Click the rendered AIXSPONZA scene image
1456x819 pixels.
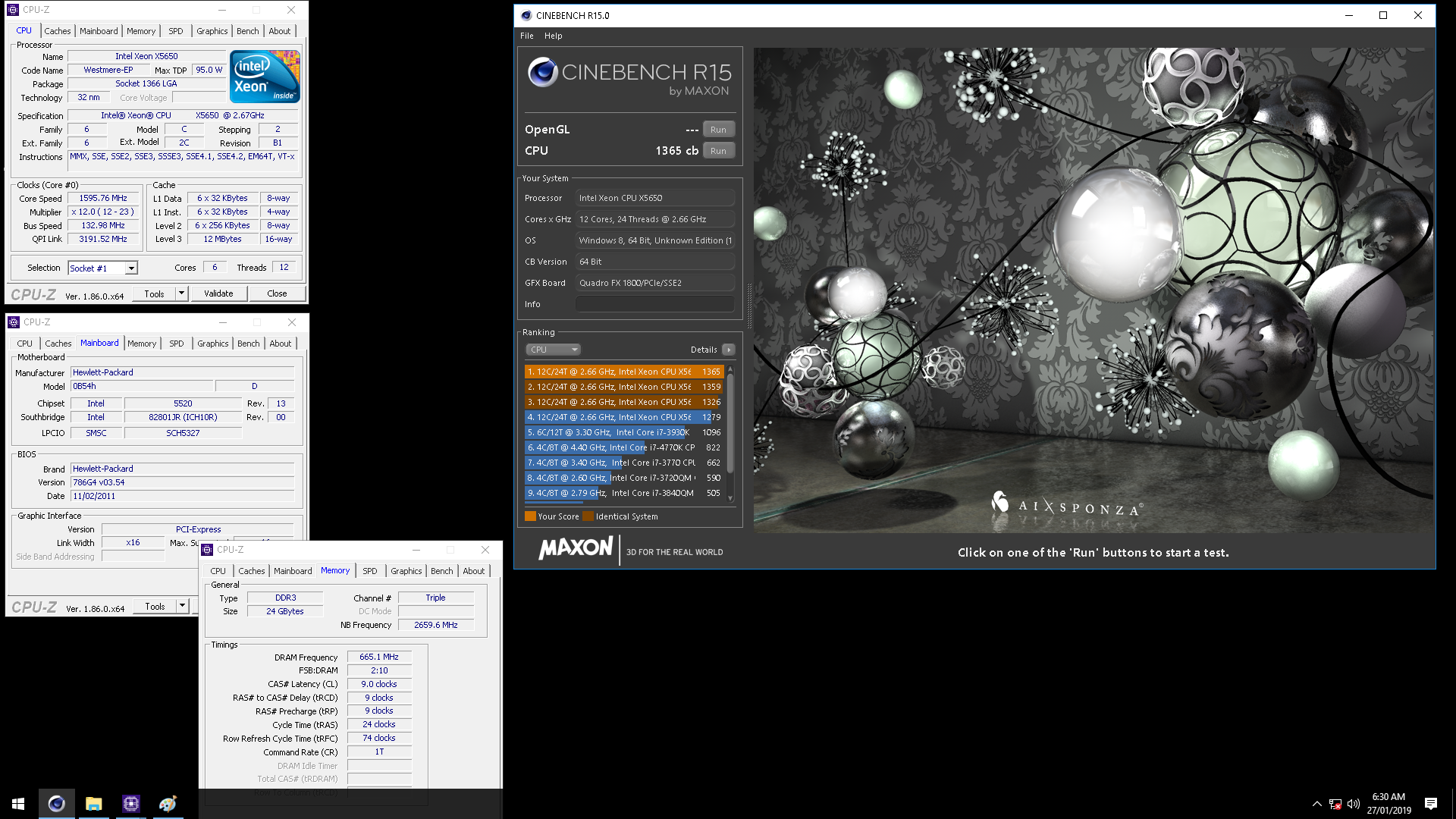1093,290
